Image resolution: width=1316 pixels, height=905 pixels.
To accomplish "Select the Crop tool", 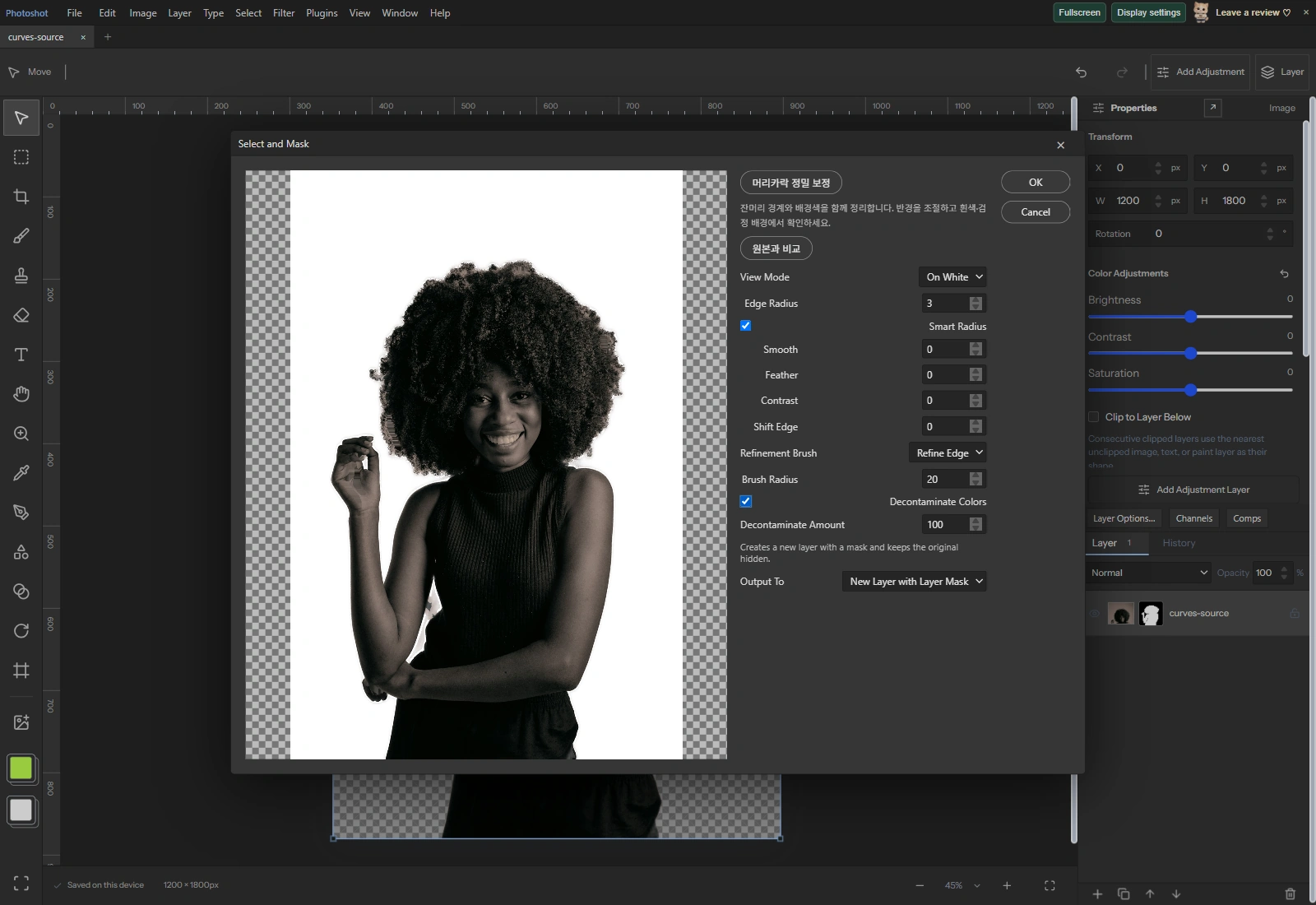I will 21,197.
